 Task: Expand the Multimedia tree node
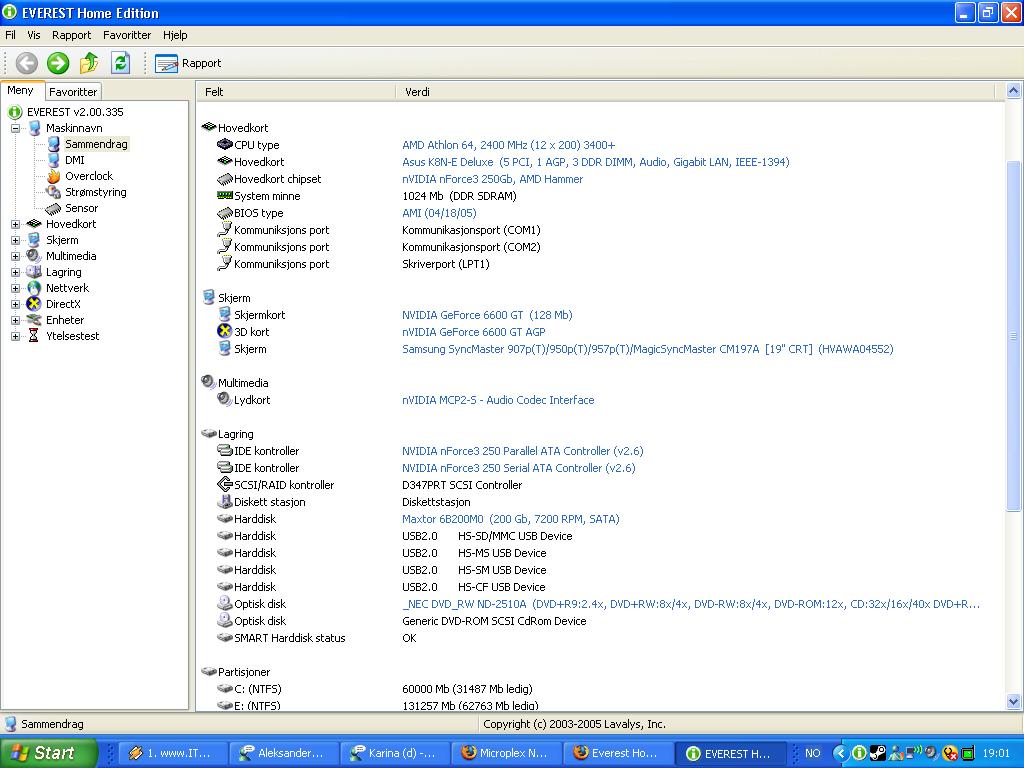click(x=15, y=257)
